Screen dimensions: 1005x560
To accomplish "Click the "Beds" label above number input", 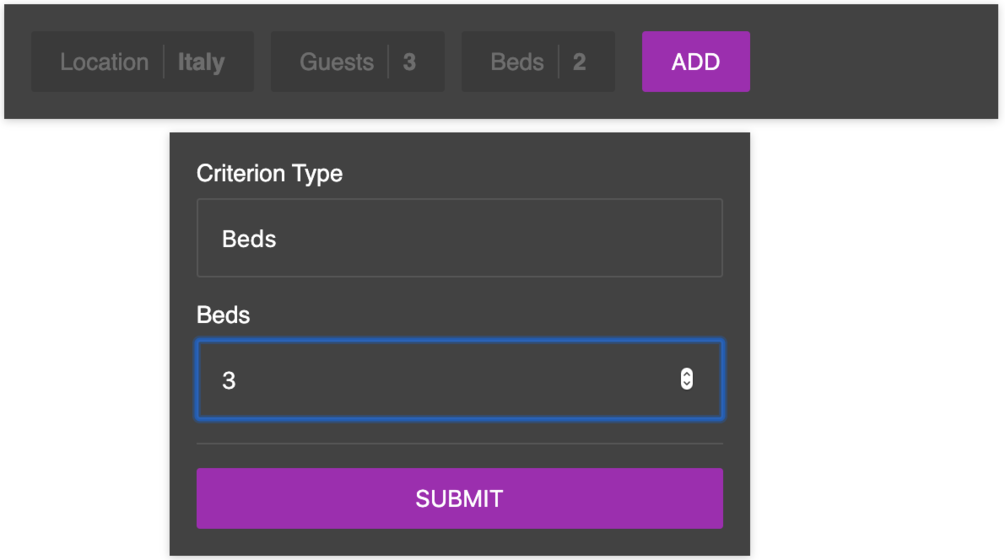I will [223, 315].
